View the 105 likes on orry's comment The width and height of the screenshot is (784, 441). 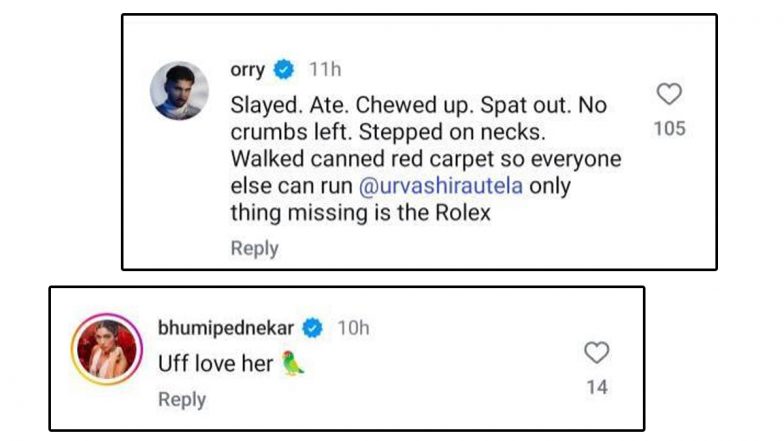pyautogui.click(x=669, y=129)
